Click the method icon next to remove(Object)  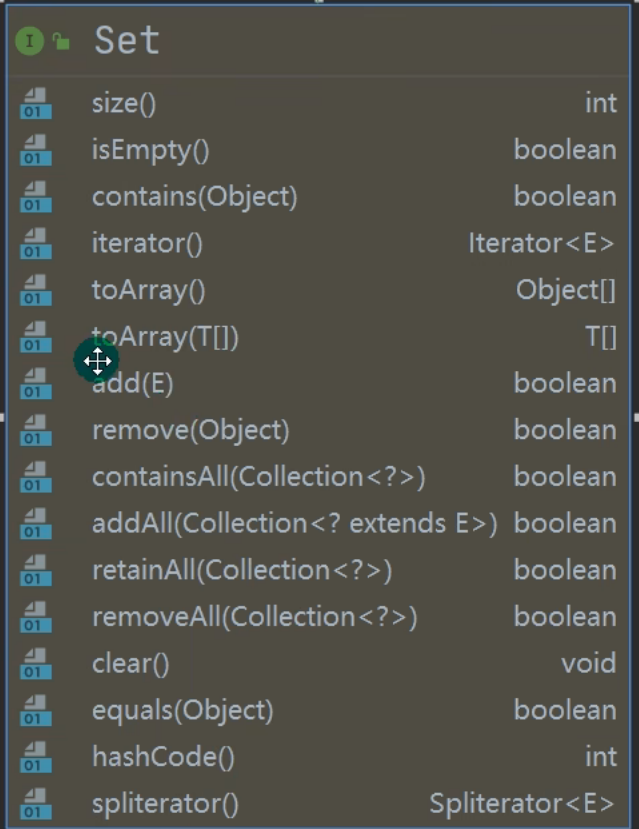(x=36, y=431)
